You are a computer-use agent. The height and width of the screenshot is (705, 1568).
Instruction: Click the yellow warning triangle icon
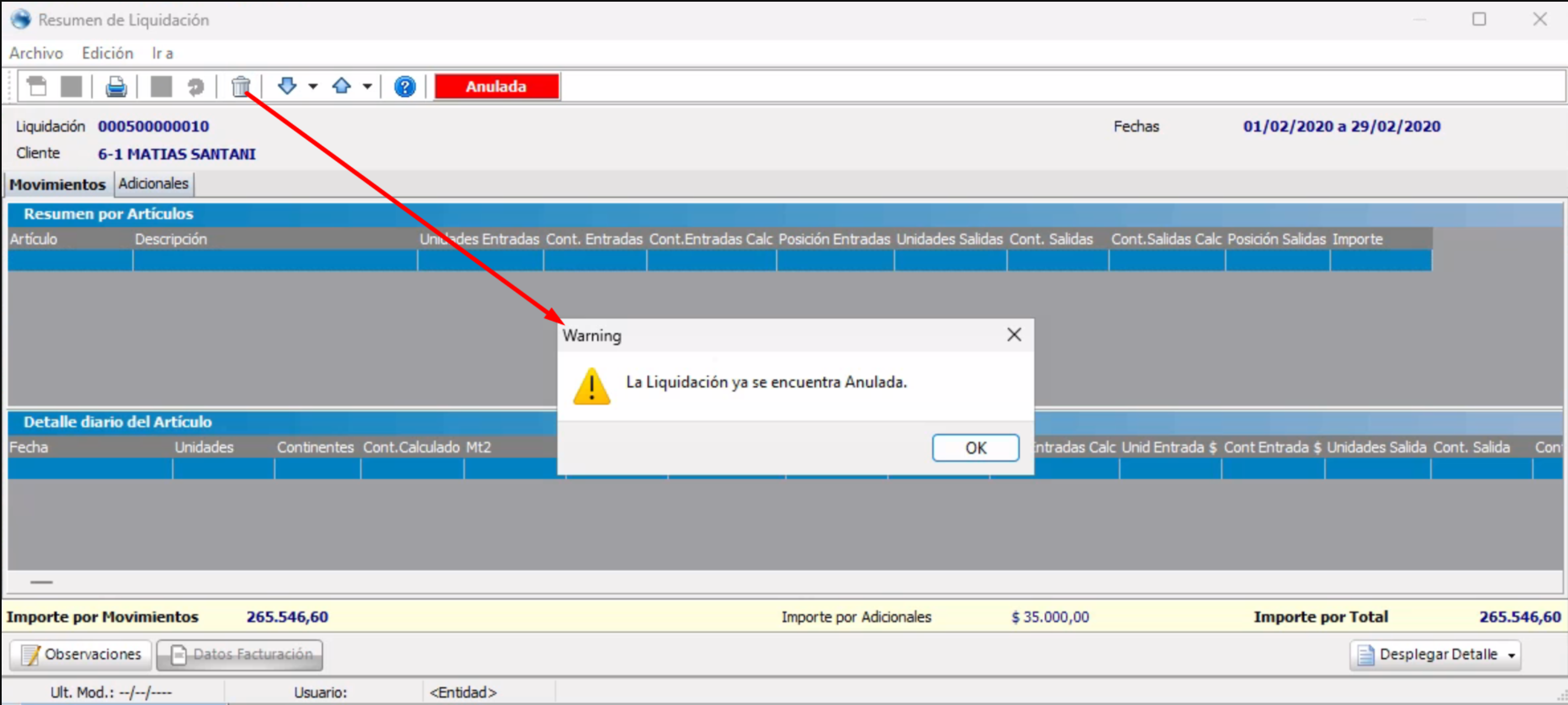coord(591,386)
